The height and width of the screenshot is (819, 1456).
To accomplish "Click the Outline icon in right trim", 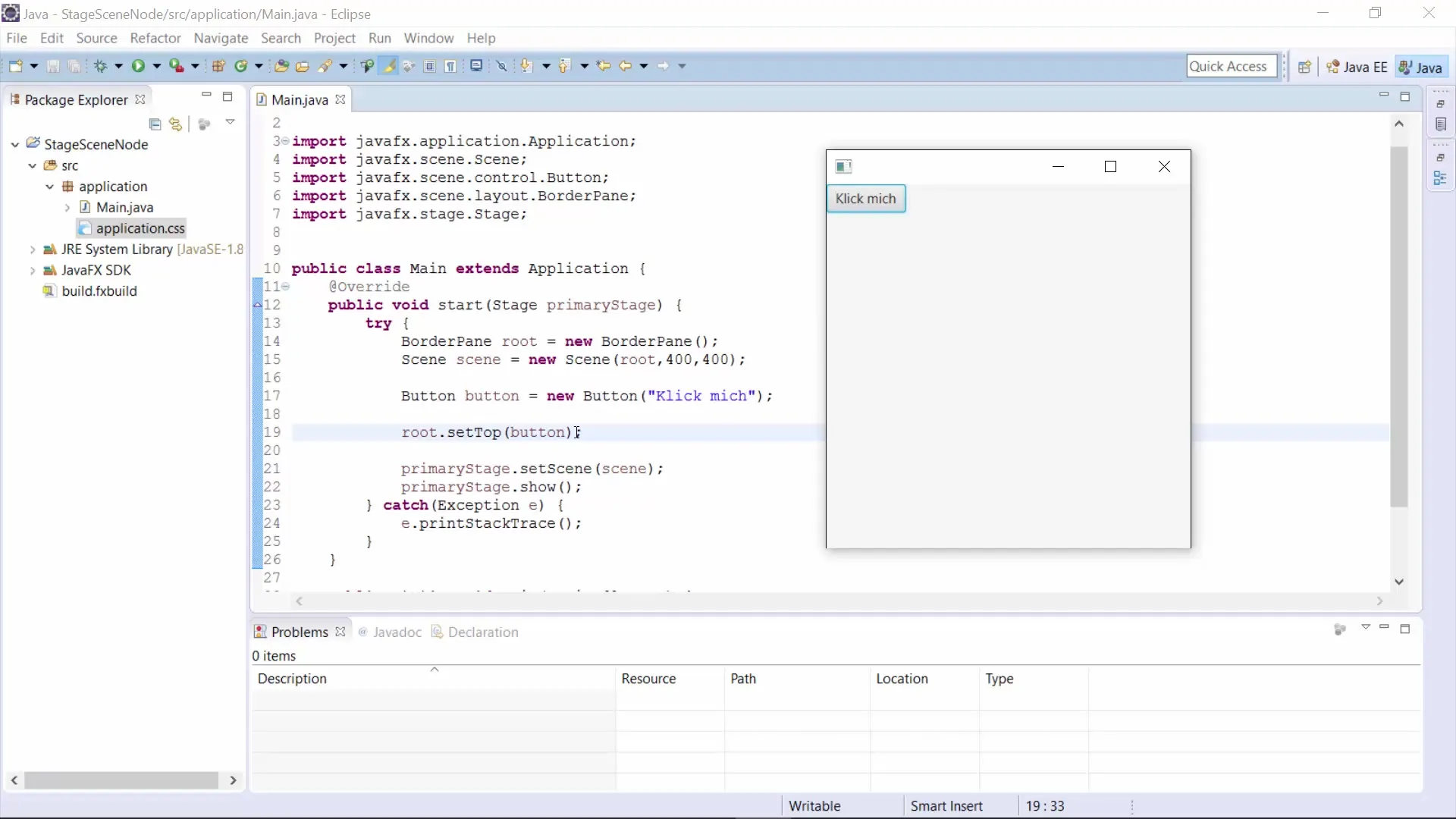I will click(x=1441, y=178).
